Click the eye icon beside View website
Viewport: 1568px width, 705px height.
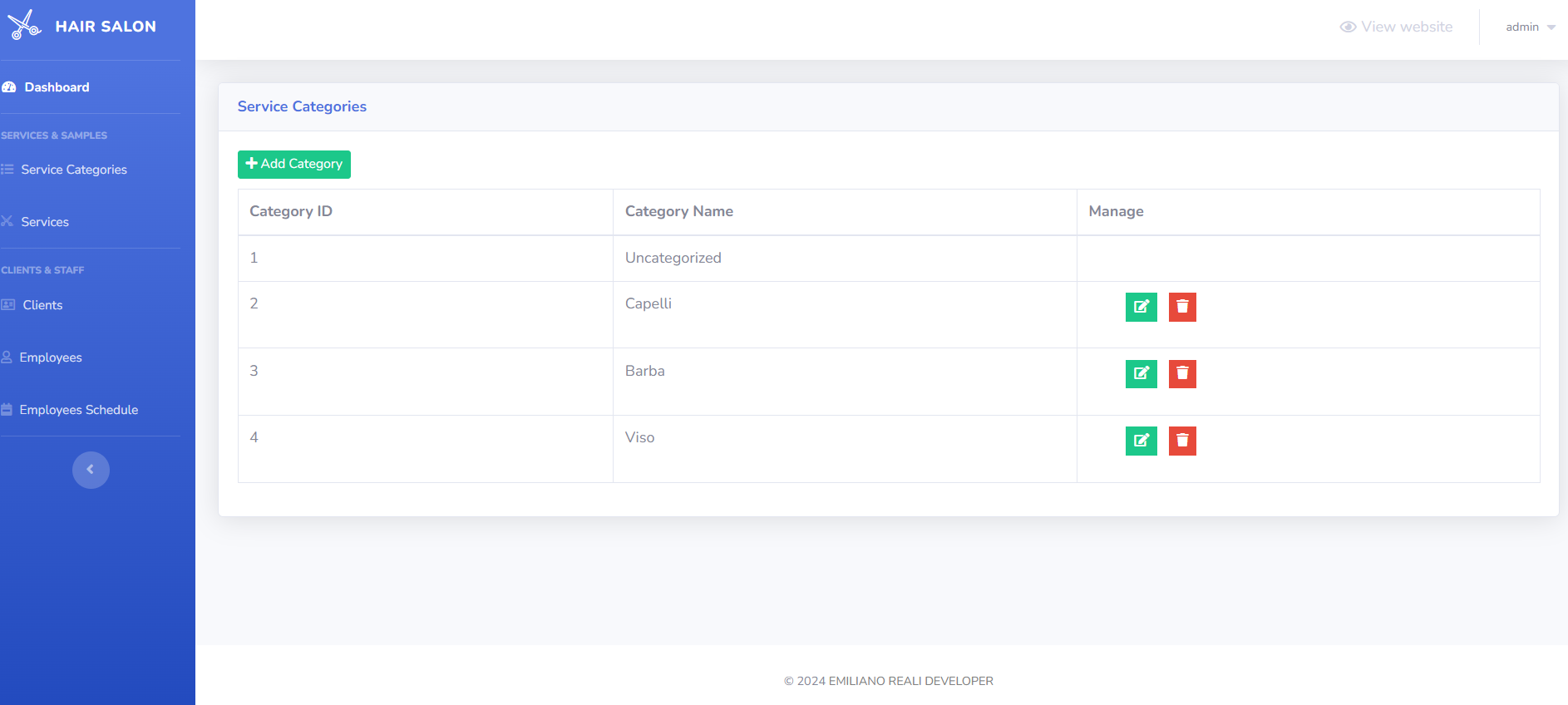pyautogui.click(x=1348, y=27)
